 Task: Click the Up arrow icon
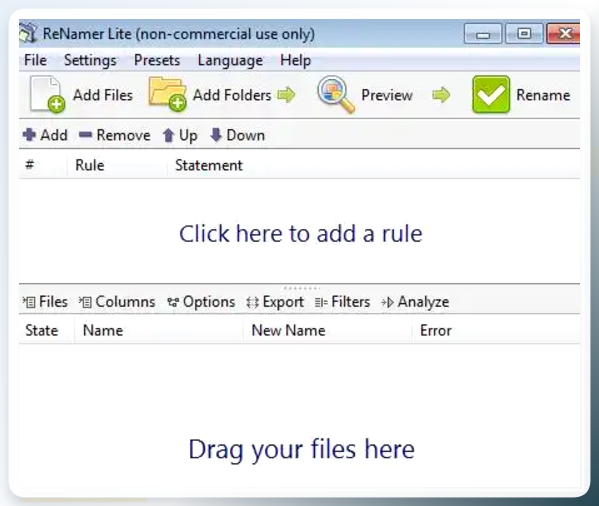tap(168, 135)
